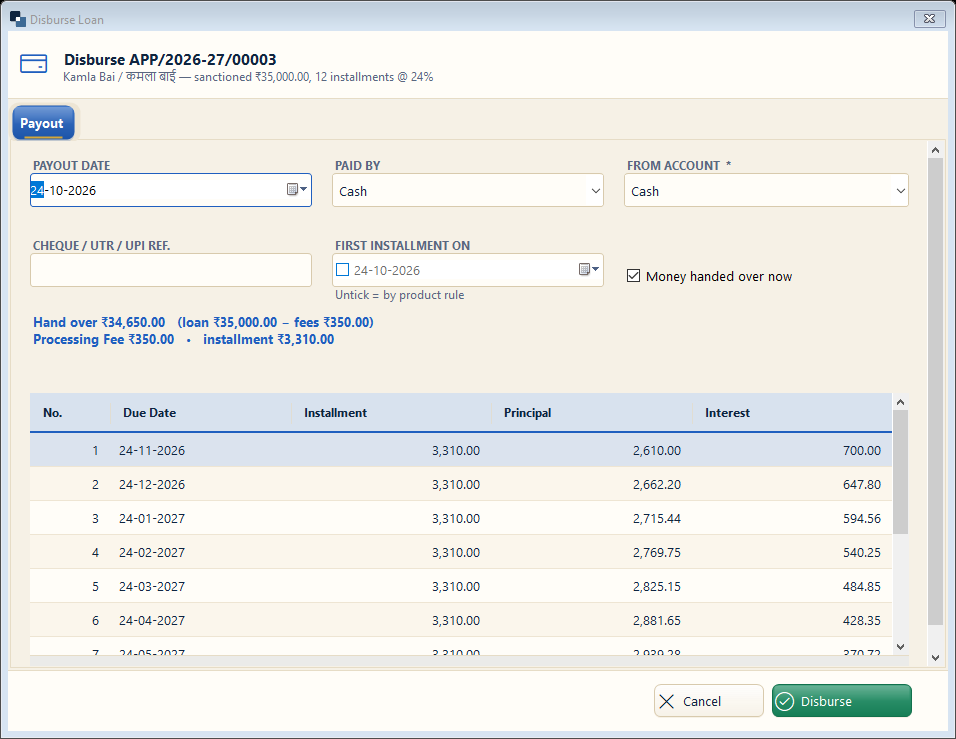
Task: Click interest value 540.25
Action: tap(861, 552)
